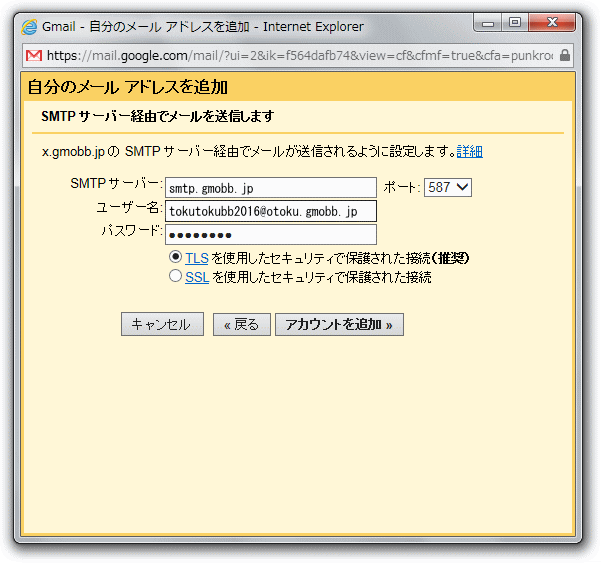
Task: Focus the password input field
Action: [271, 234]
